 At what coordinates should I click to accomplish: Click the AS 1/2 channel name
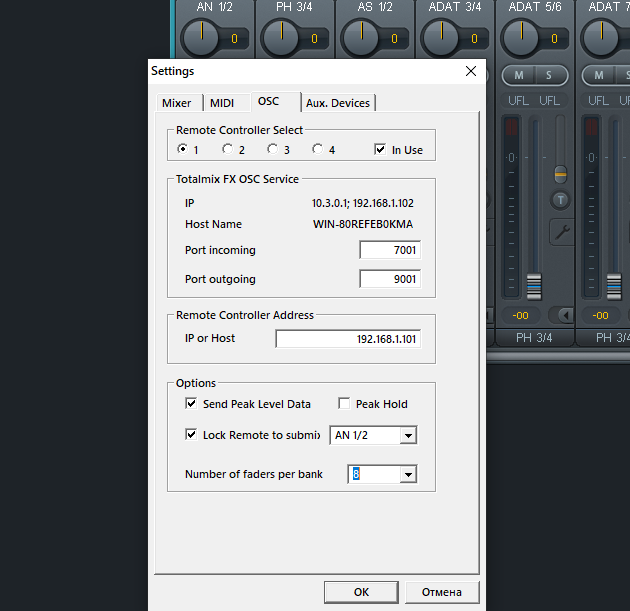click(375, 7)
